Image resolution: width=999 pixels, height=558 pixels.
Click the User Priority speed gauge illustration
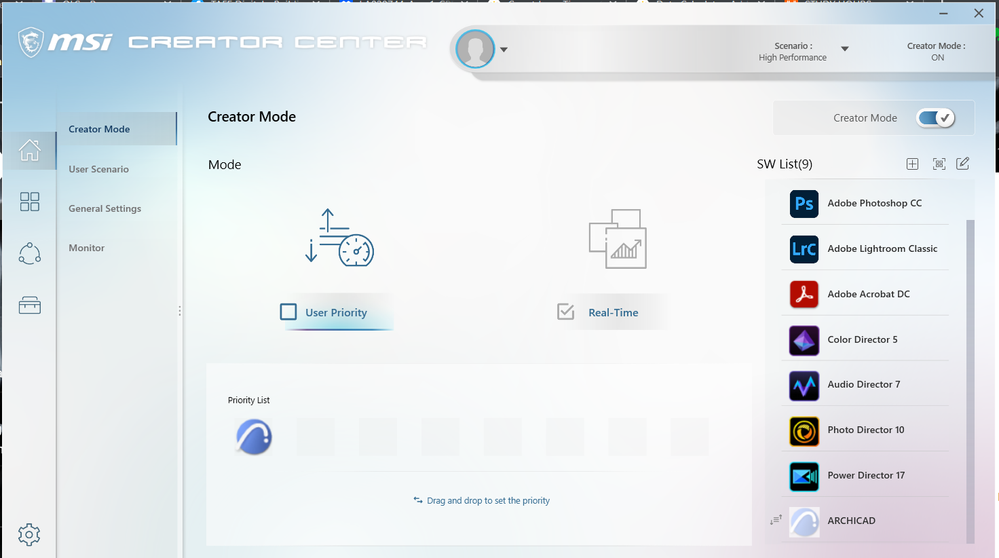339,238
